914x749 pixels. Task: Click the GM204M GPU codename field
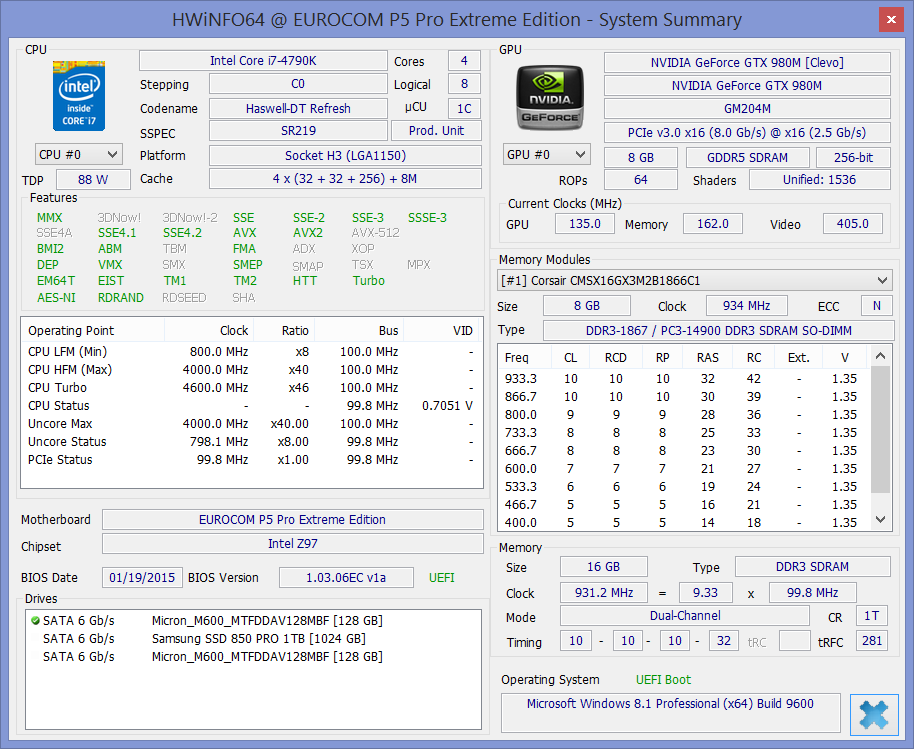pyautogui.click(x=747, y=108)
